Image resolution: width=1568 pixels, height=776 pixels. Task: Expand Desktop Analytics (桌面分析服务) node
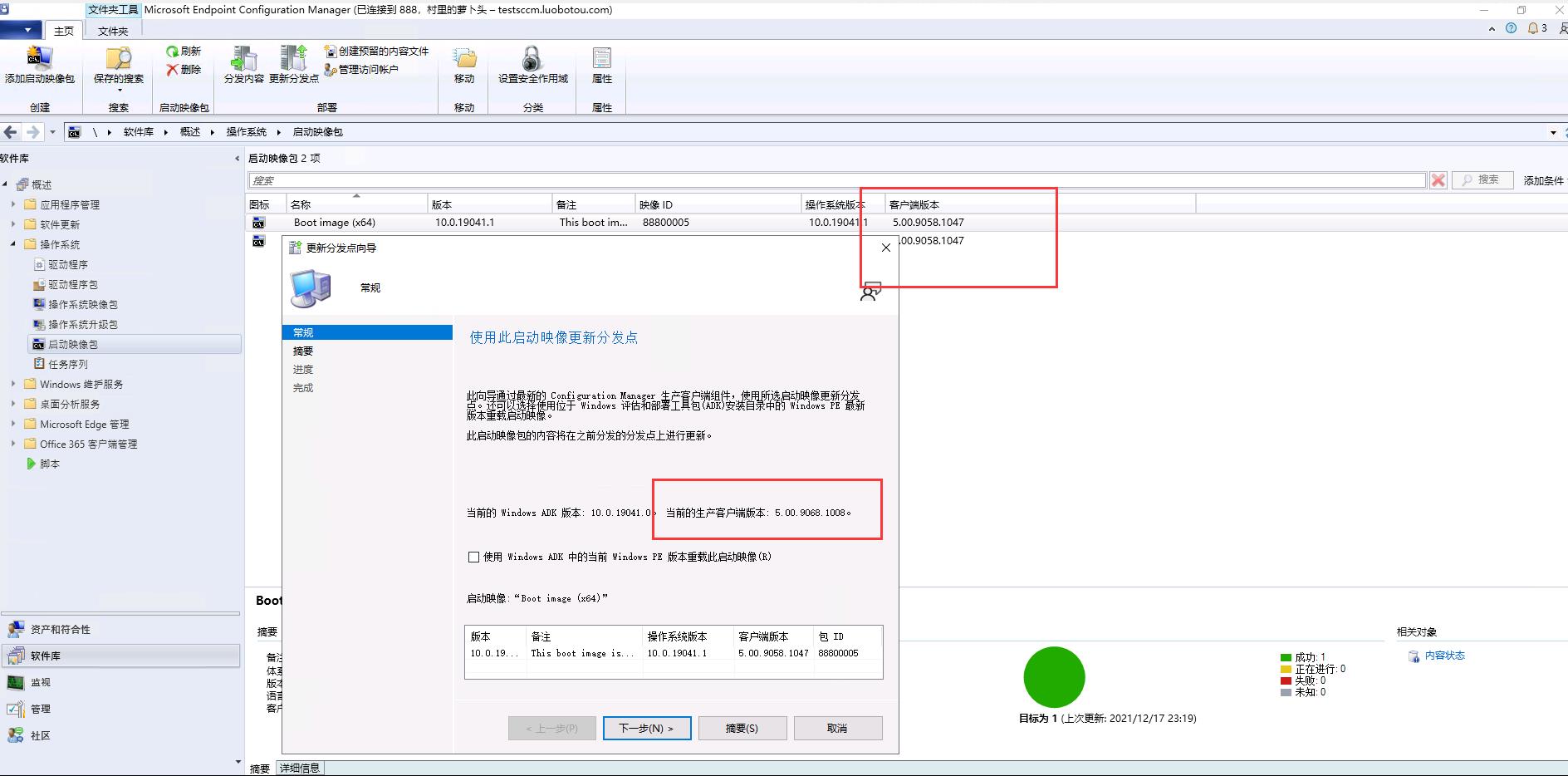point(12,404)
